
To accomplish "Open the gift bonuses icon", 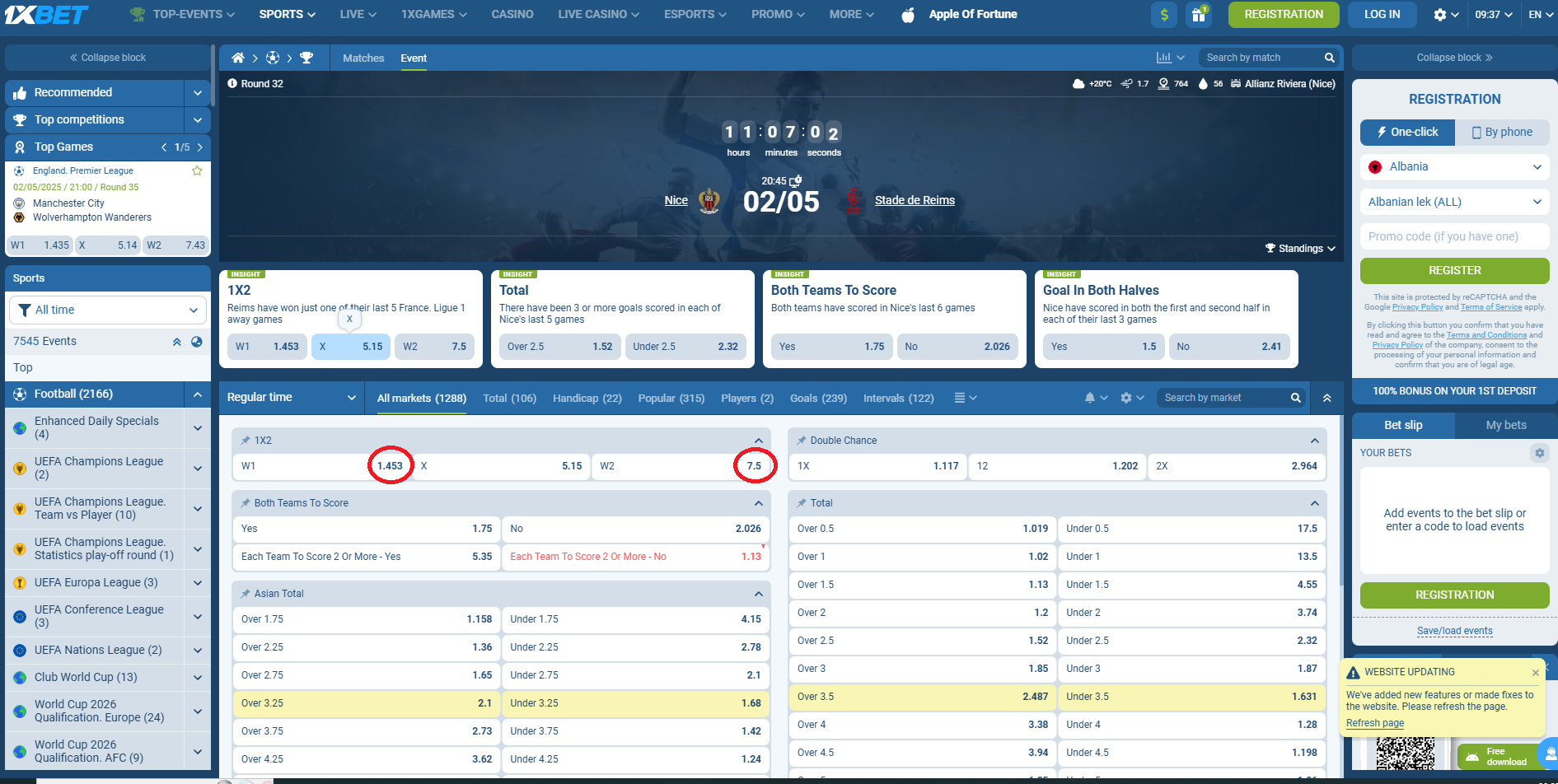I will (1199, 15).
